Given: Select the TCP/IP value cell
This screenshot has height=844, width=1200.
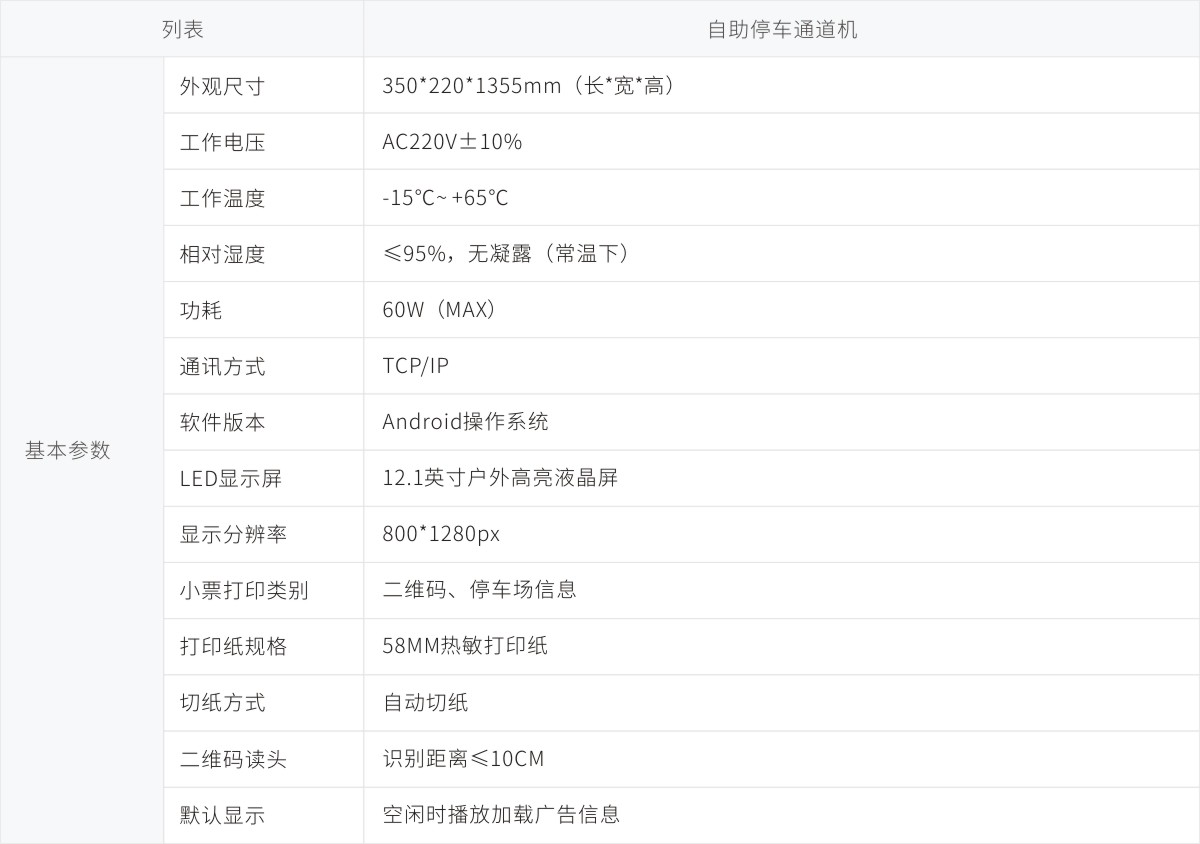Looking at the screenshot, I should click(x=415, y=366).
